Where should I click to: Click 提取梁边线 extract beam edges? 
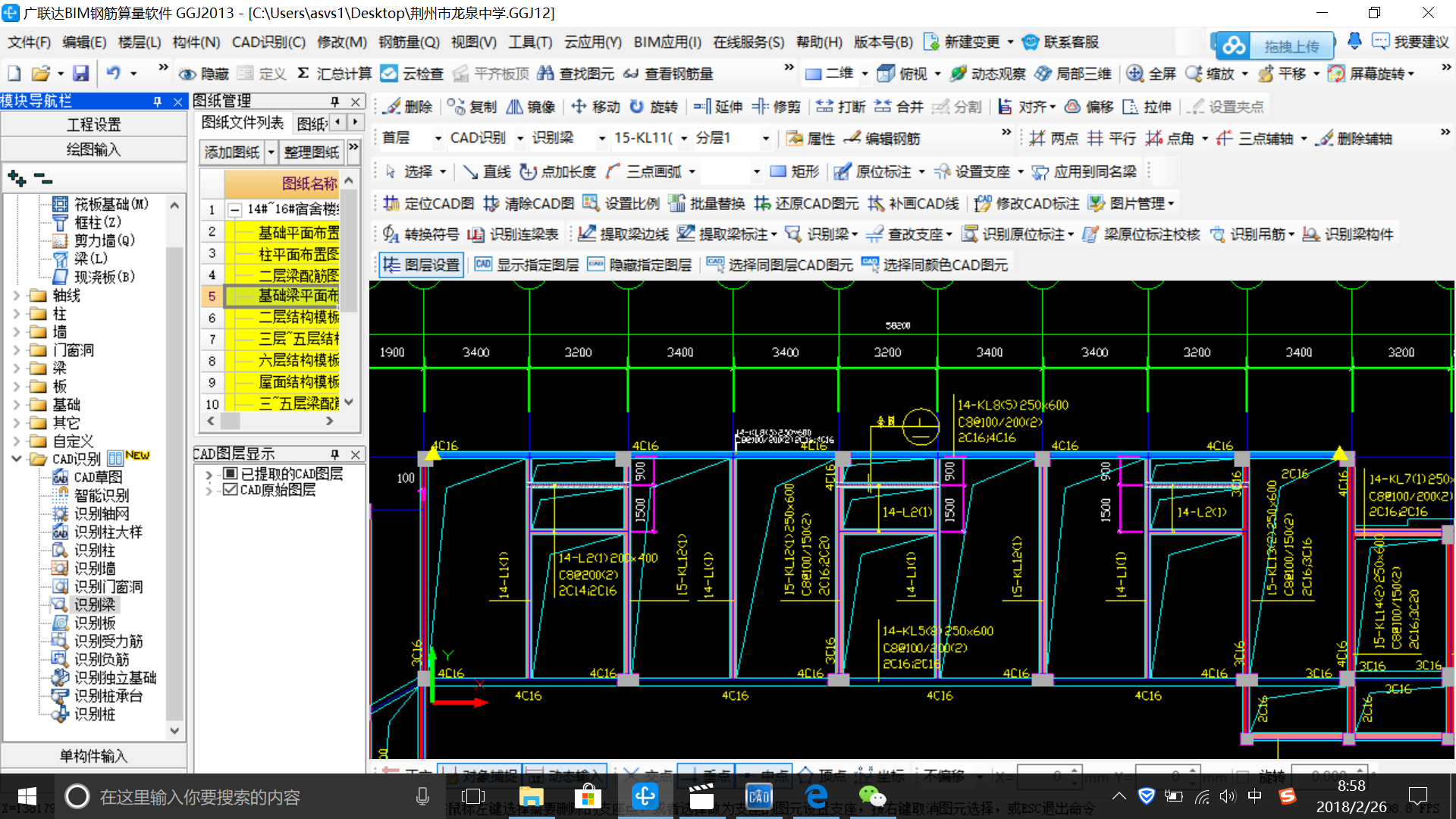(x=623, y=234)
